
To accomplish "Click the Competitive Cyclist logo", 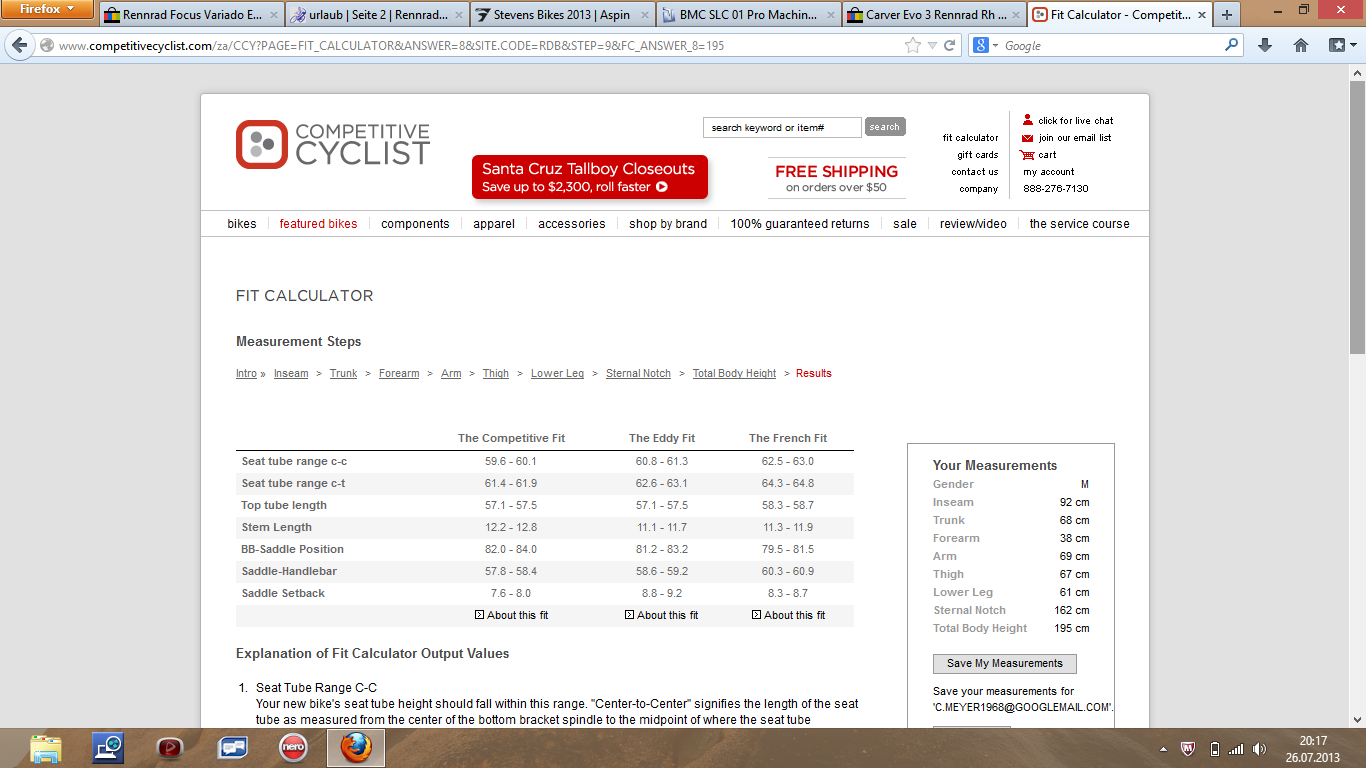I will pyautogui.click(x=332, y=144).
